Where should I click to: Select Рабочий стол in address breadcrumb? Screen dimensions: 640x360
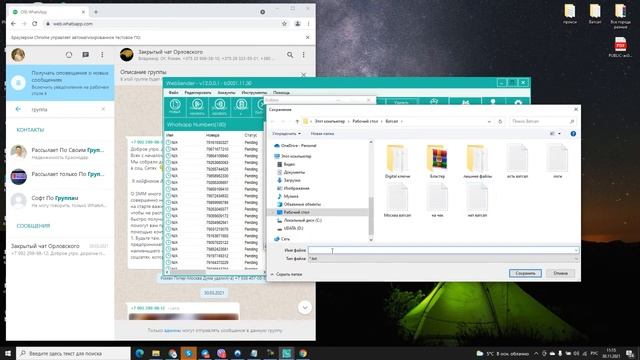click(x=365, y=121)
